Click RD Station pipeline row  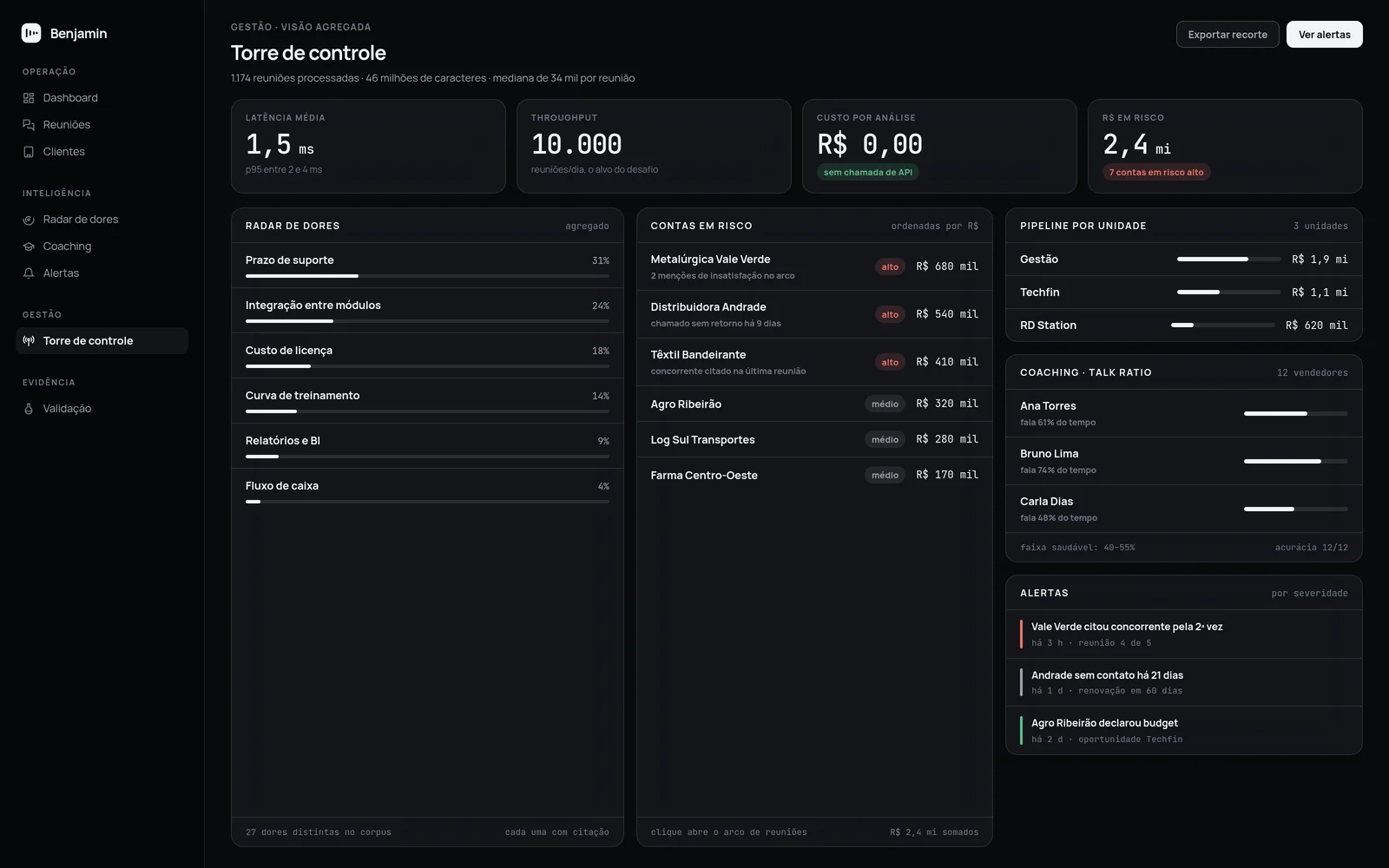1184,325
